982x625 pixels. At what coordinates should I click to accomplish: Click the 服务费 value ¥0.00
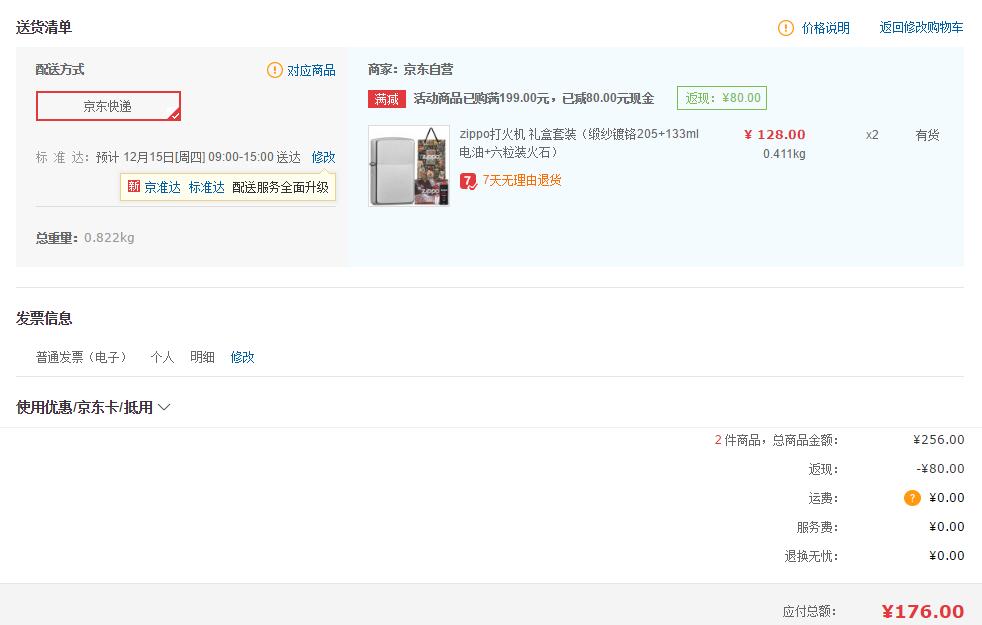click(946, 527)
